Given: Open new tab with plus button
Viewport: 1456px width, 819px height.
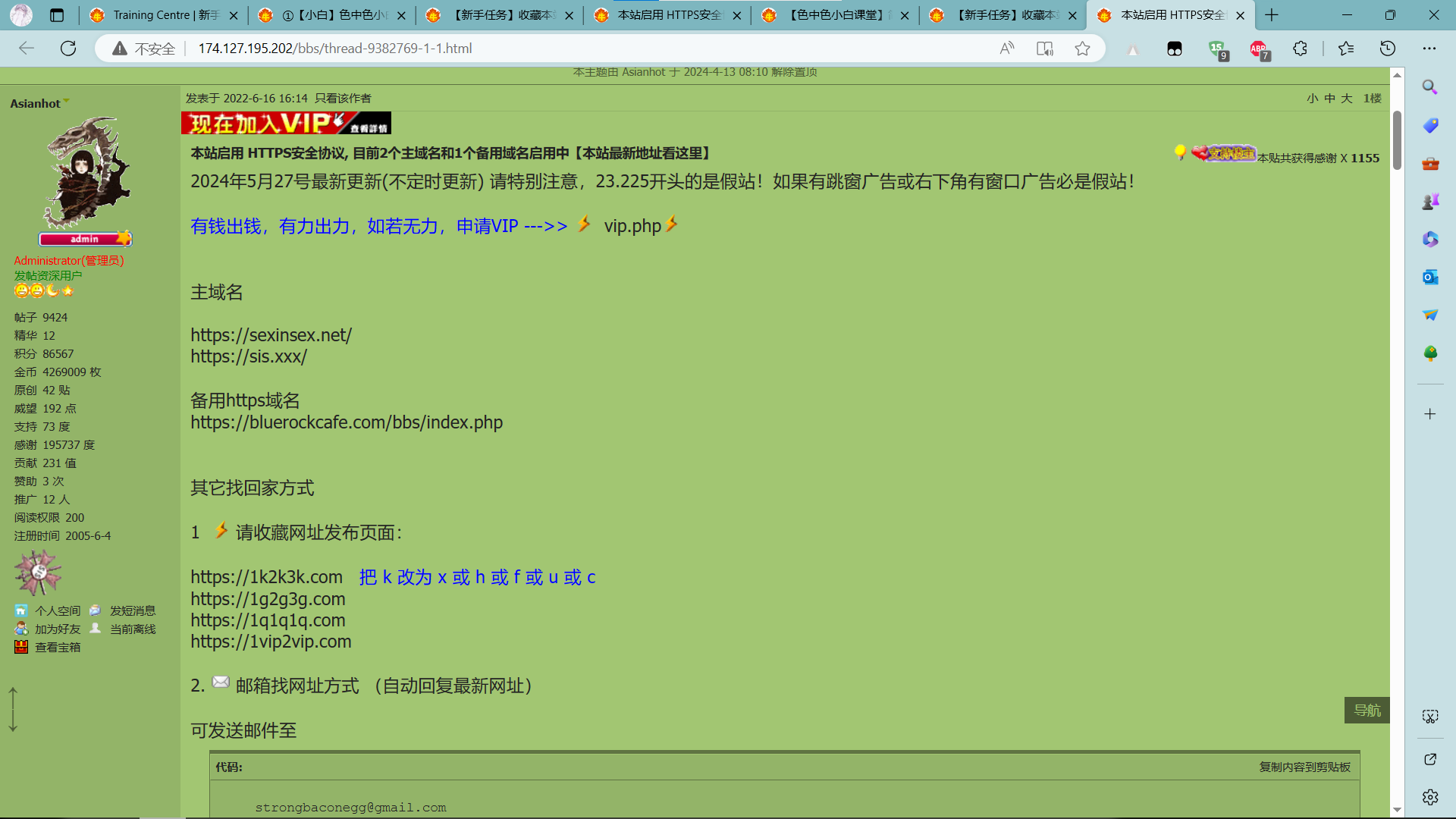Looking at the screenshot, I should 1272,15.
